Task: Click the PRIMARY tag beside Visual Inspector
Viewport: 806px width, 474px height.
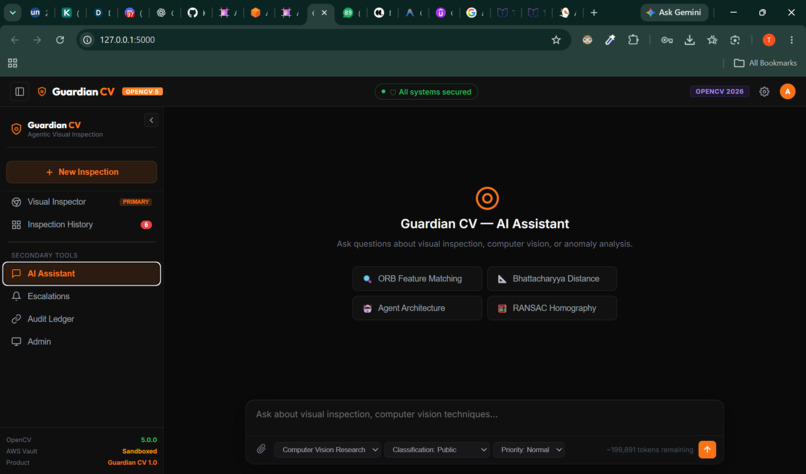Action: pyautogui.click(x=135, y=202)
